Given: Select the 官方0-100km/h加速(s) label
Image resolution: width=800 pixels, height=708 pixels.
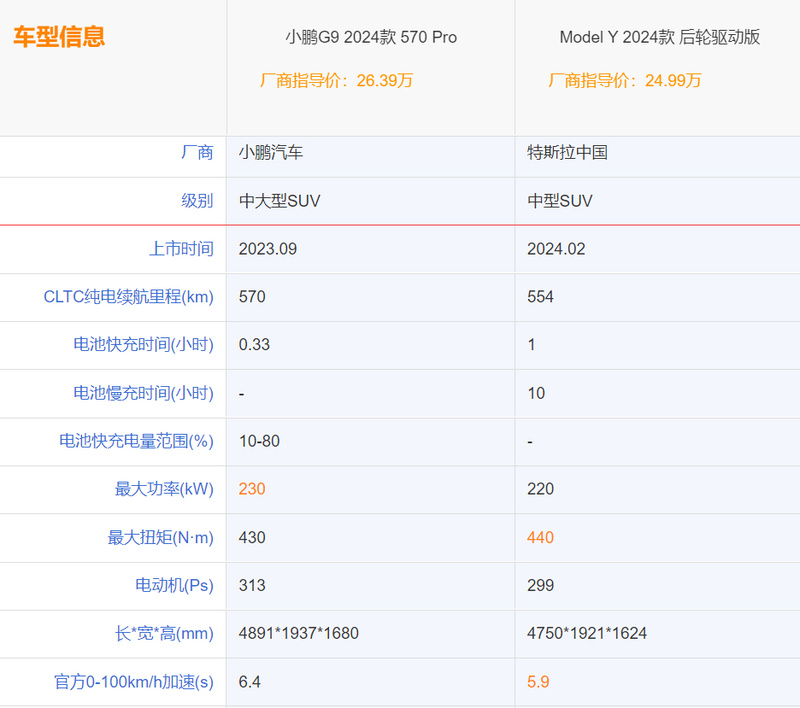Looking at the screenshot, I should [x=134, y=682].
